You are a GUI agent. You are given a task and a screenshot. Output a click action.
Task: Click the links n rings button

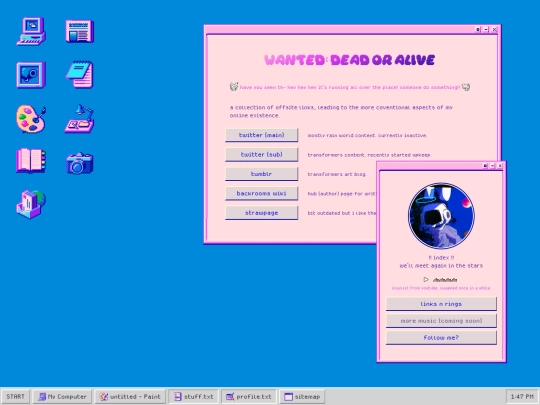(441, 304)
